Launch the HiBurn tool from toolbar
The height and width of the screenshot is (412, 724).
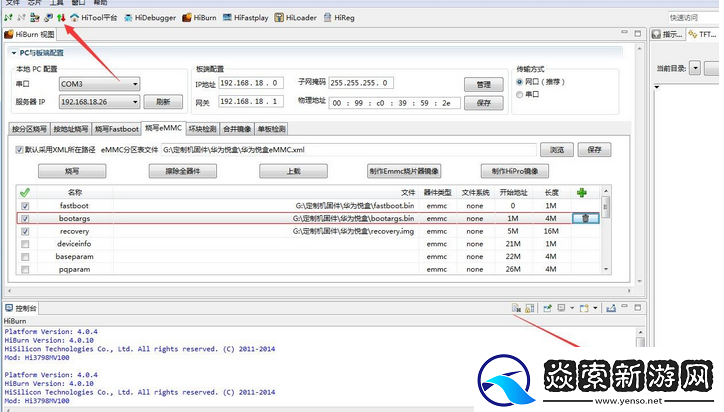199,18
